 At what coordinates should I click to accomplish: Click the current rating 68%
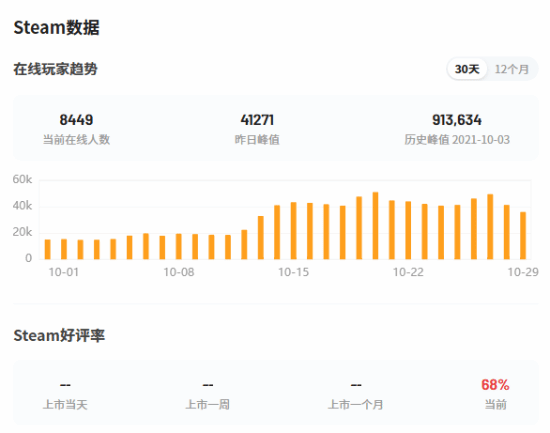point(495,385)
